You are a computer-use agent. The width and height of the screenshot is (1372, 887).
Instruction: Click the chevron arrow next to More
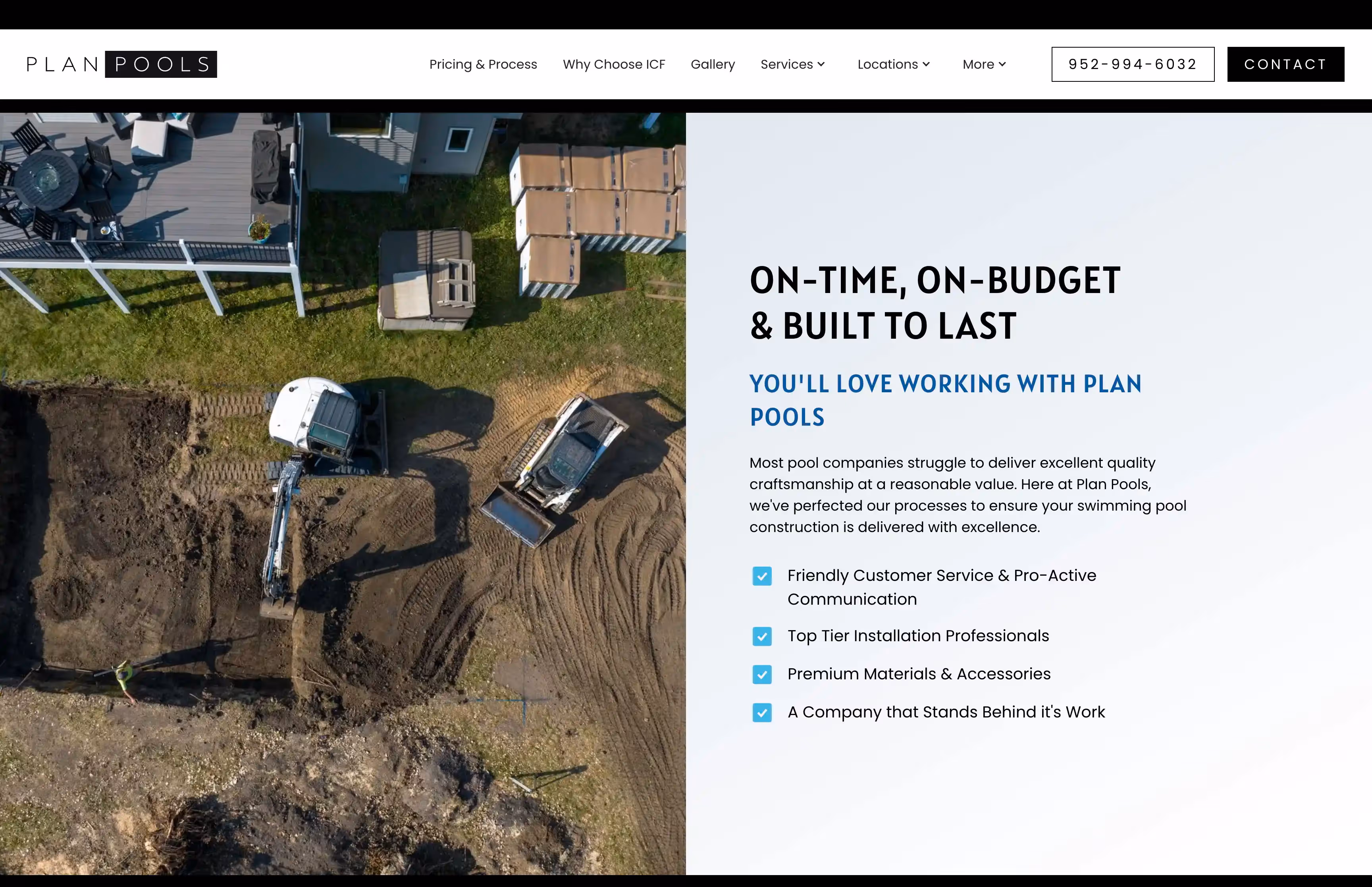pos(1002,64)
